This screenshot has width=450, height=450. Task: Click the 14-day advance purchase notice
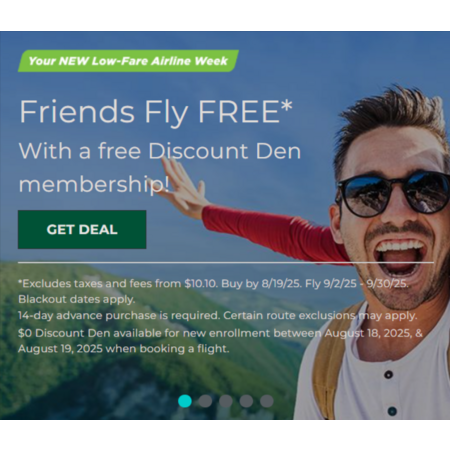coord(217,315)
